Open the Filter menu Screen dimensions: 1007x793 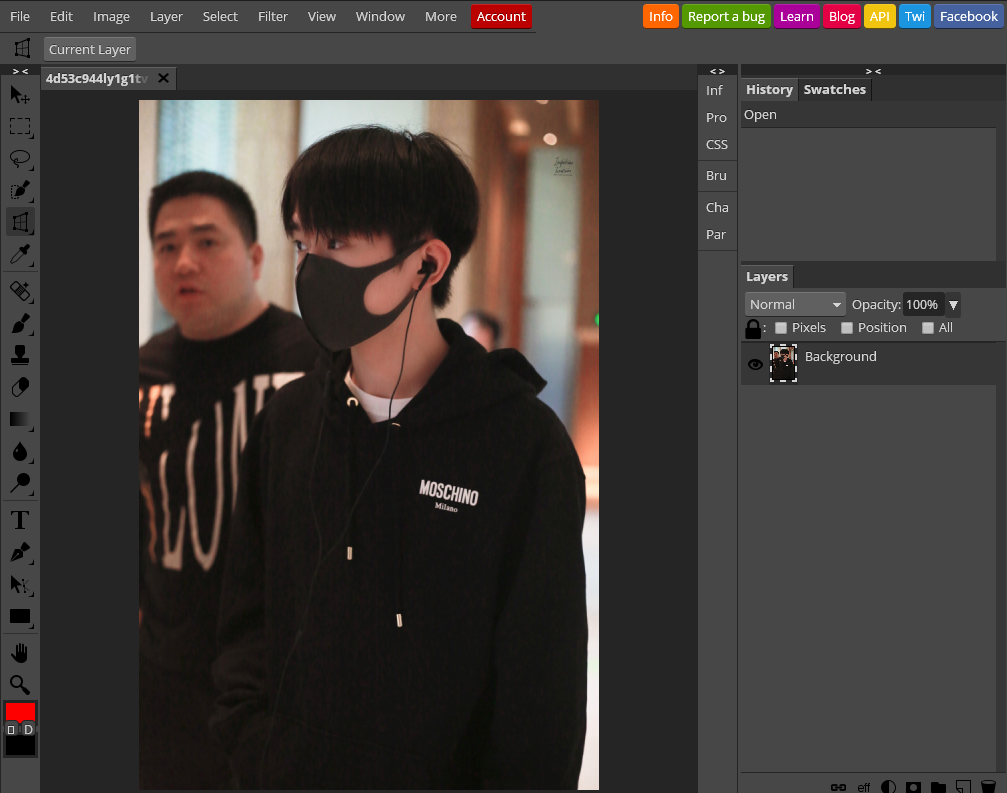[273, 17]
